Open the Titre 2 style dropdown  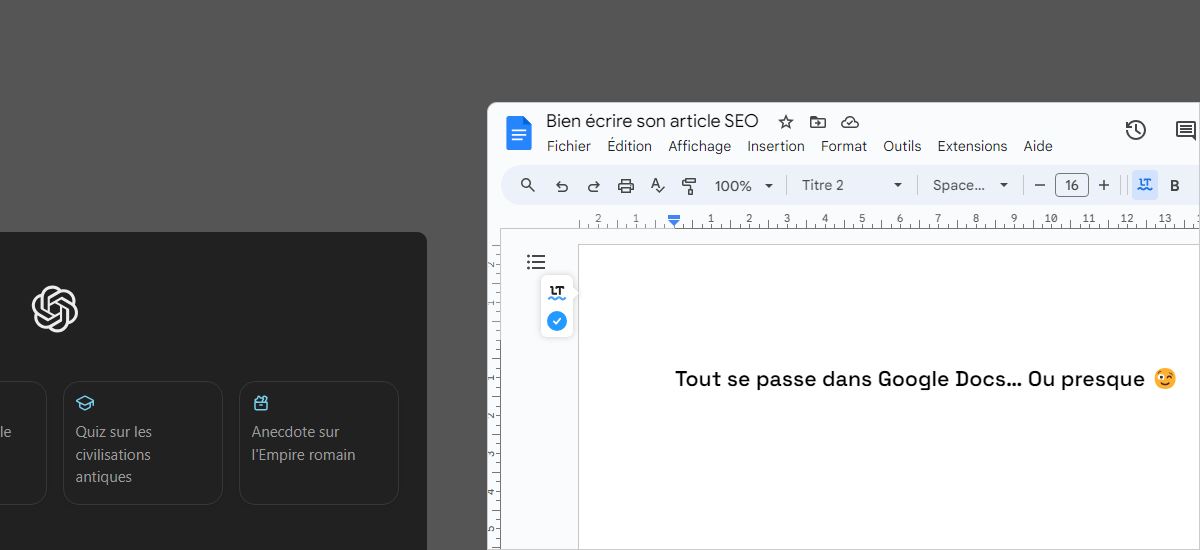click(852, 185)
